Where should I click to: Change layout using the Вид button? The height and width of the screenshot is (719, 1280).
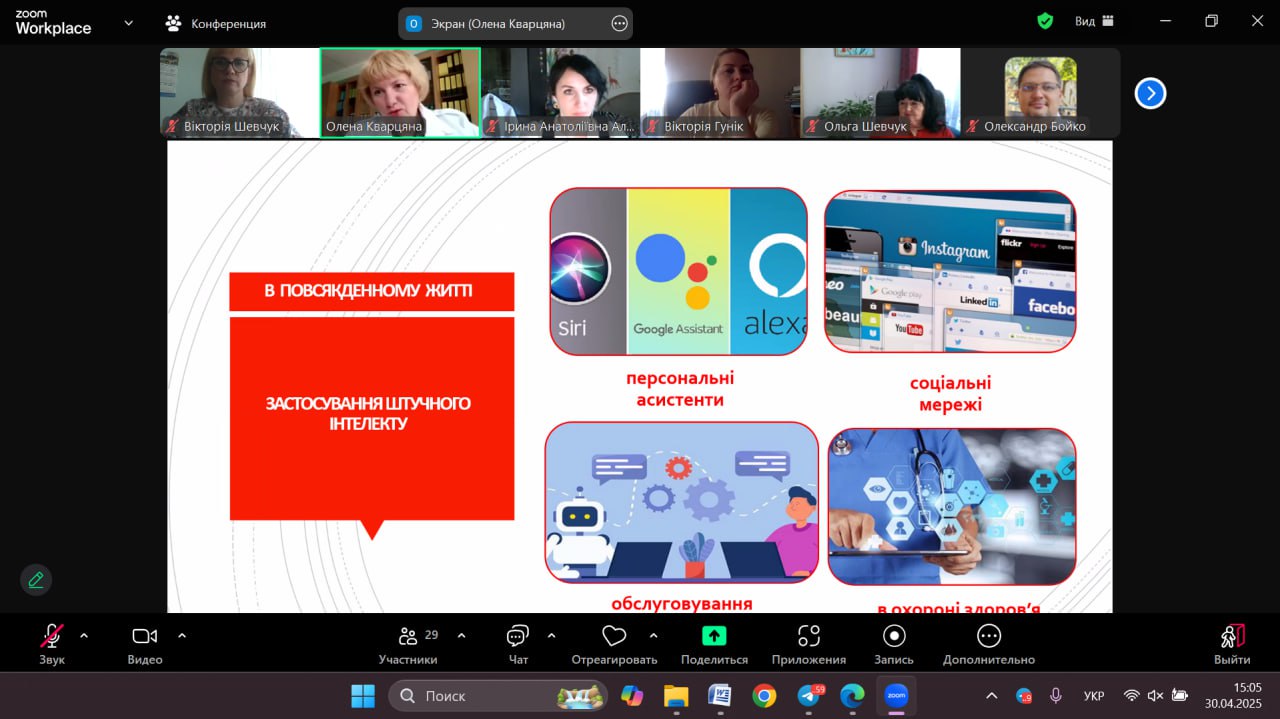(1092, 21)
